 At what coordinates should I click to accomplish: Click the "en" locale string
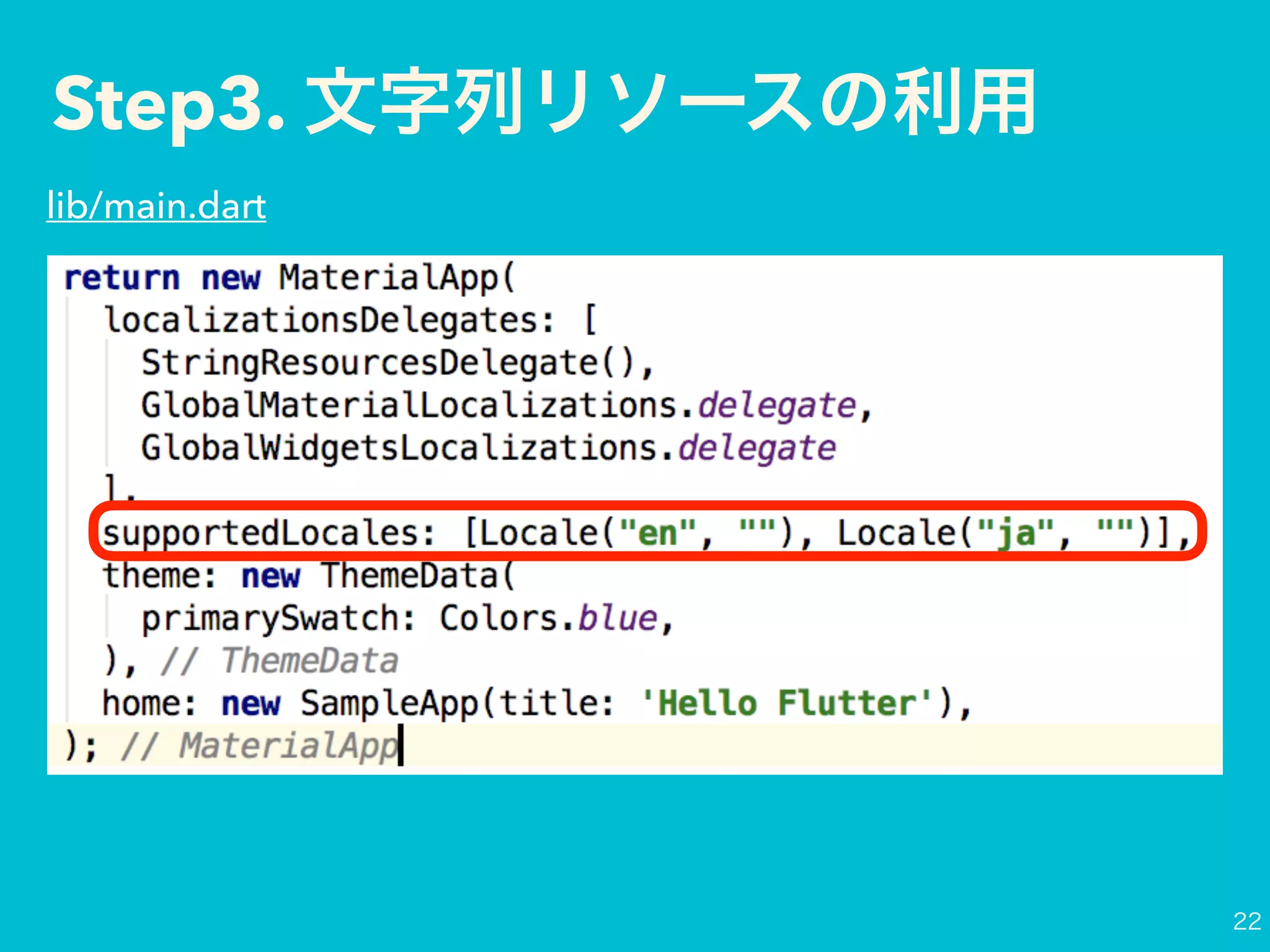(x=658, y=532)
